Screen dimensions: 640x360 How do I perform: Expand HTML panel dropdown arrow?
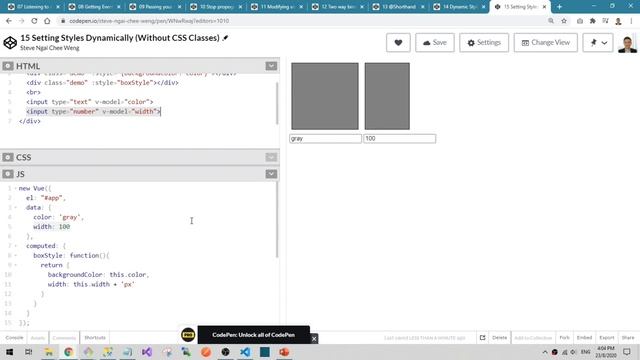coord(271,66)
